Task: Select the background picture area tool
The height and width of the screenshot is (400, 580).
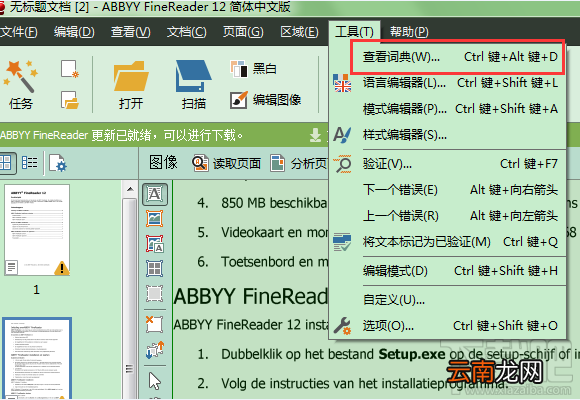Action: (x=155, y=244)
